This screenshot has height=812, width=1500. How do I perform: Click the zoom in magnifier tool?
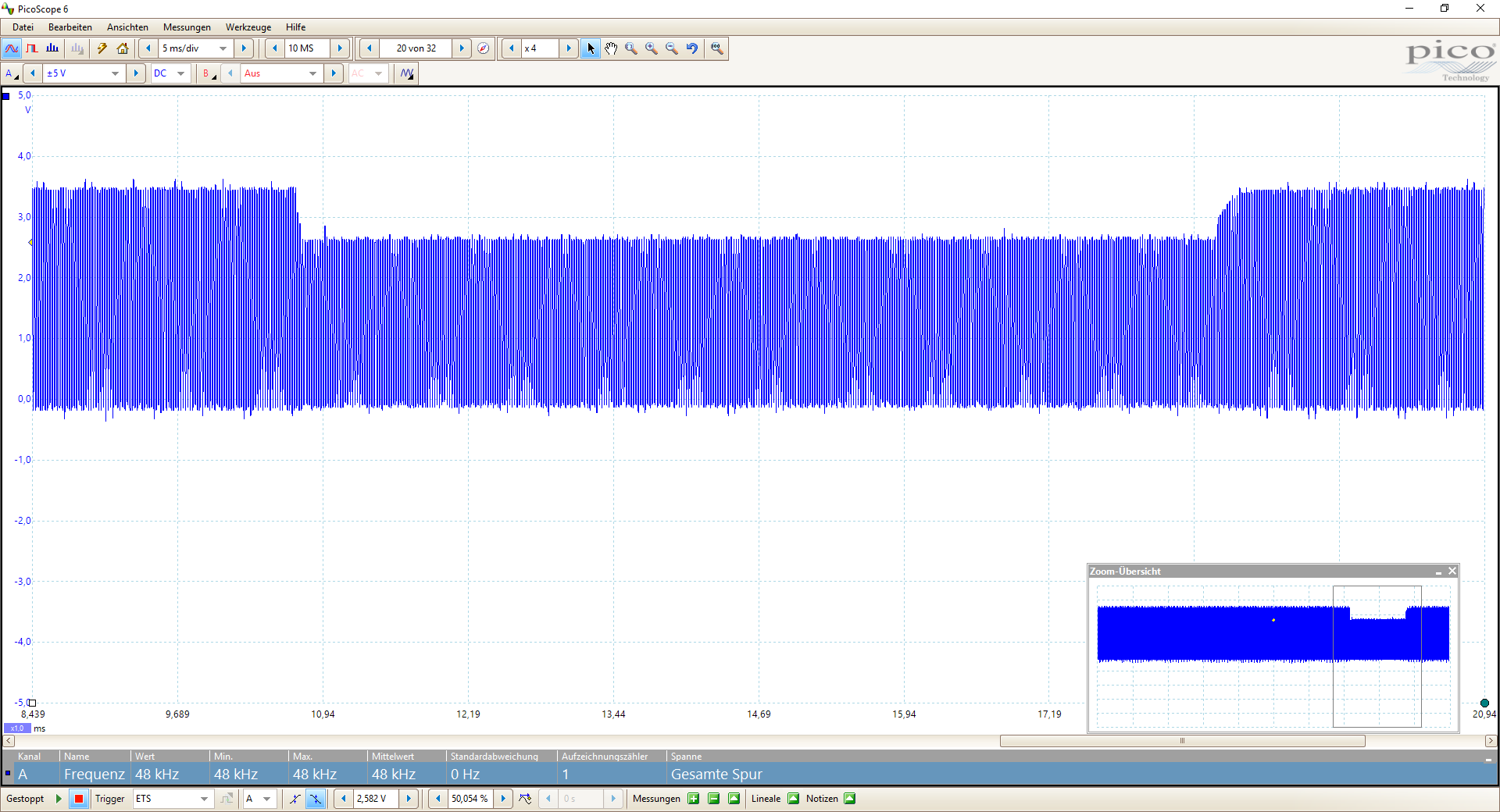pyautogui.click(x=652, y=48)
